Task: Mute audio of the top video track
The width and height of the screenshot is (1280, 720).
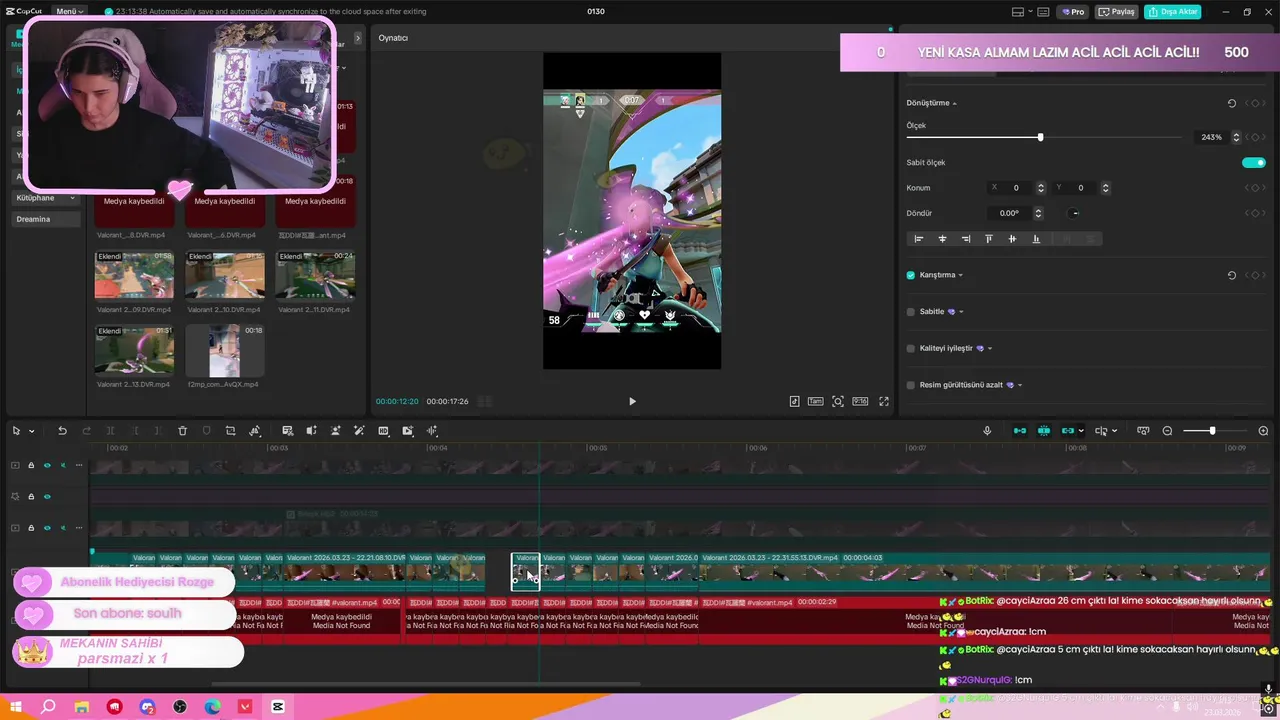Action: point(63,465)
